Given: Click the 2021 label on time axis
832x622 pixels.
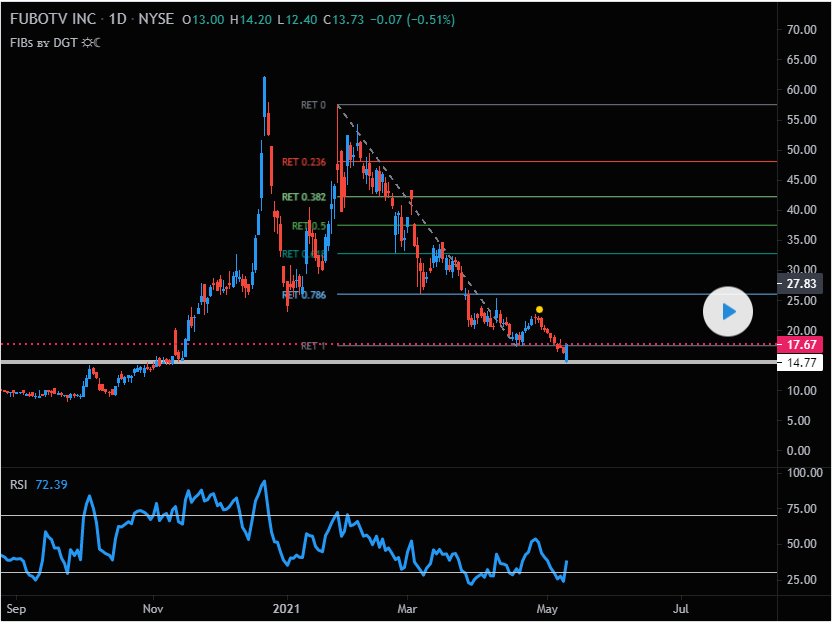Looking at the screenshot, I should click(x=287, y=607).
